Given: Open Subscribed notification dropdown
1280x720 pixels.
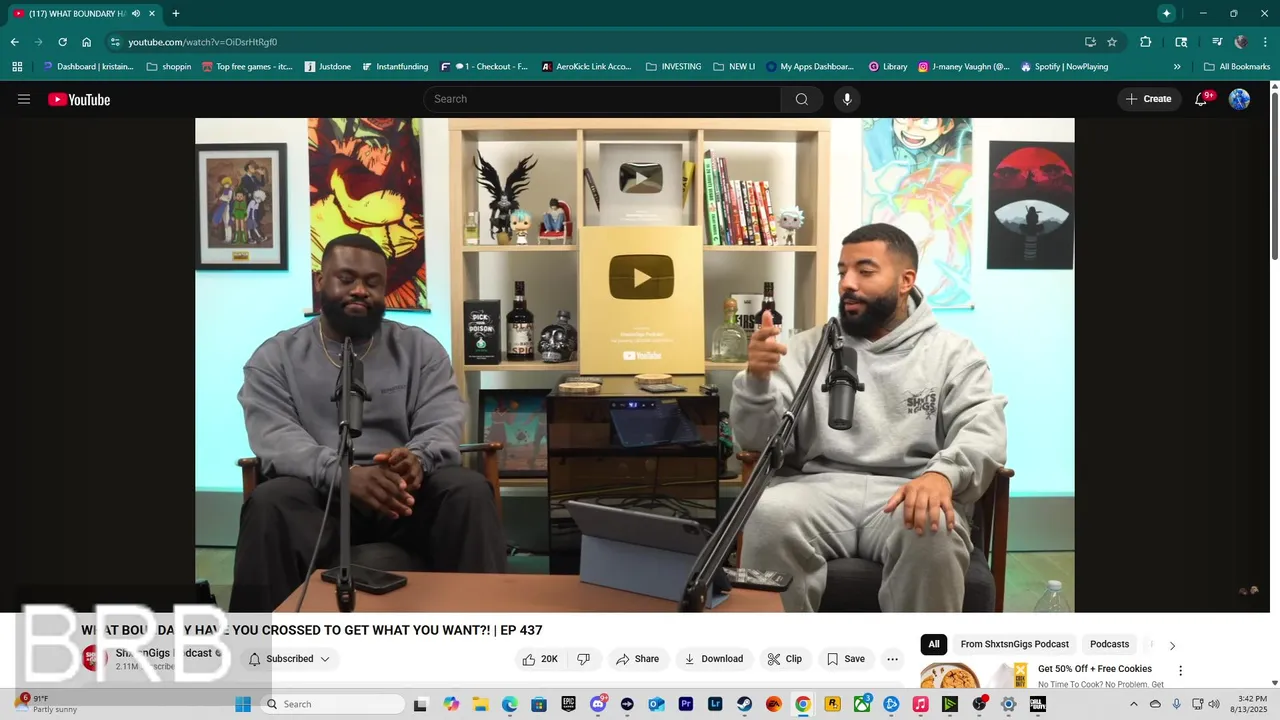Looking at the screenshot, I should 289,659.
